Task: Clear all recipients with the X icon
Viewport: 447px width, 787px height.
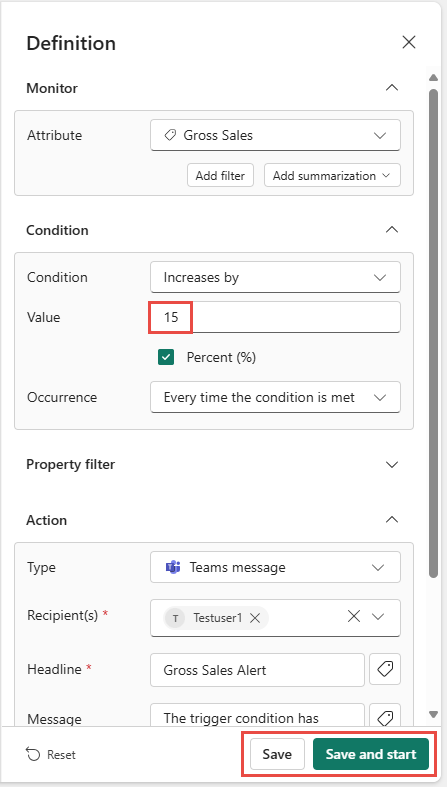Action: (354, 616)
